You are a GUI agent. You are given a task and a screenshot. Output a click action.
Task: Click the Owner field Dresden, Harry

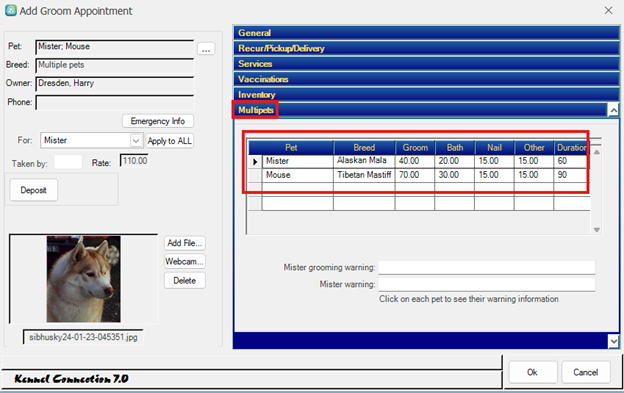click(115, 84)
